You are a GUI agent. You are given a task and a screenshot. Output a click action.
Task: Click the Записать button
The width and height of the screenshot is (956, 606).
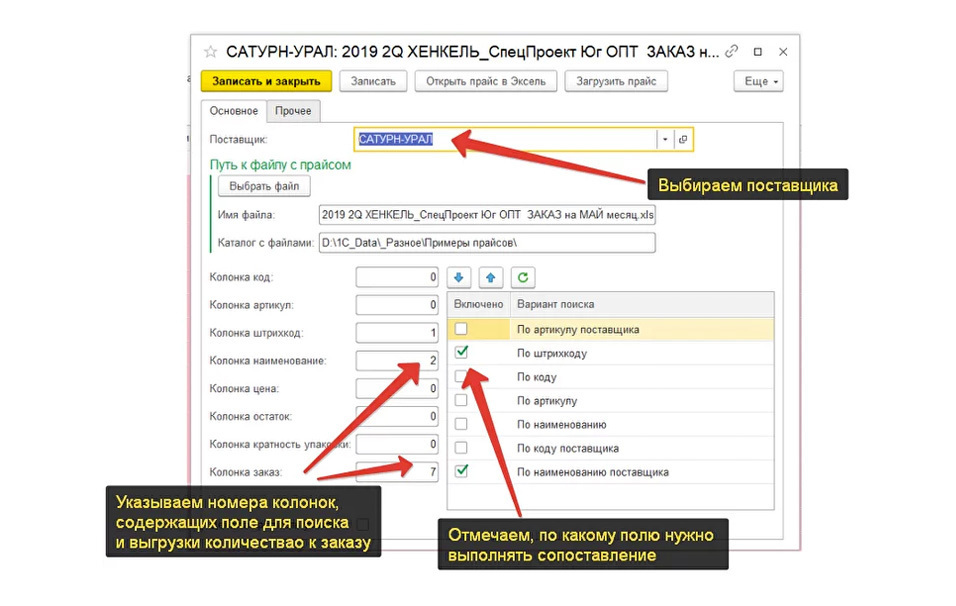(373, 81)
